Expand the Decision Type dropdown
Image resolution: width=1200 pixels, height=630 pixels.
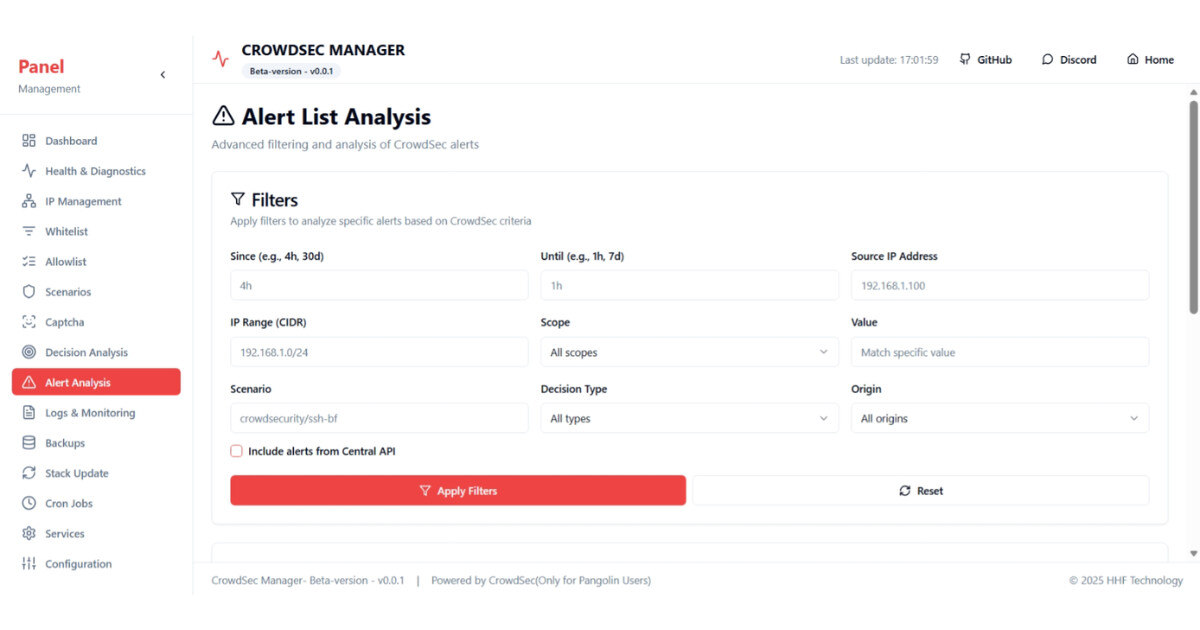click(x=689, y=419)
